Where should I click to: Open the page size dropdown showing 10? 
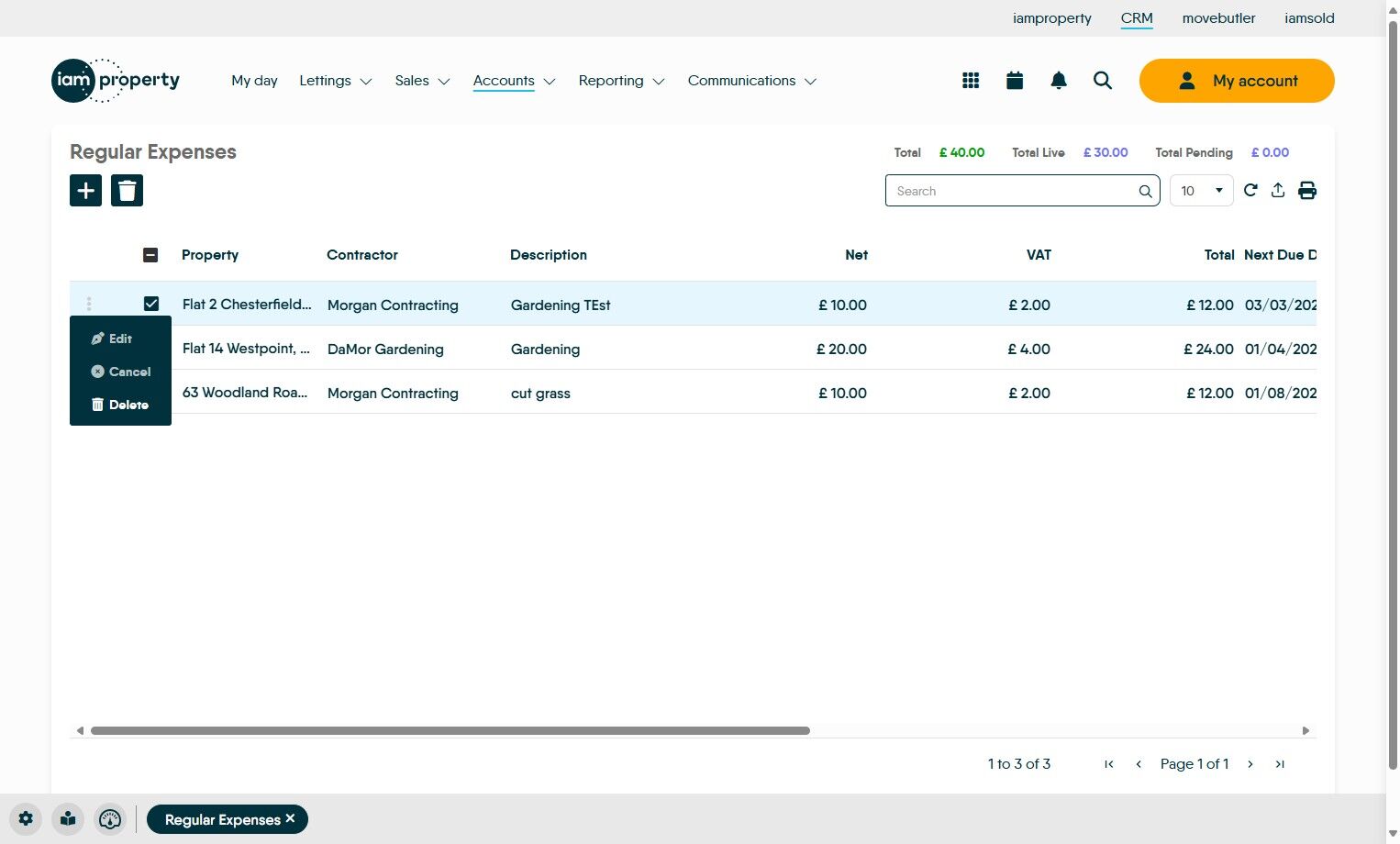1201,191
